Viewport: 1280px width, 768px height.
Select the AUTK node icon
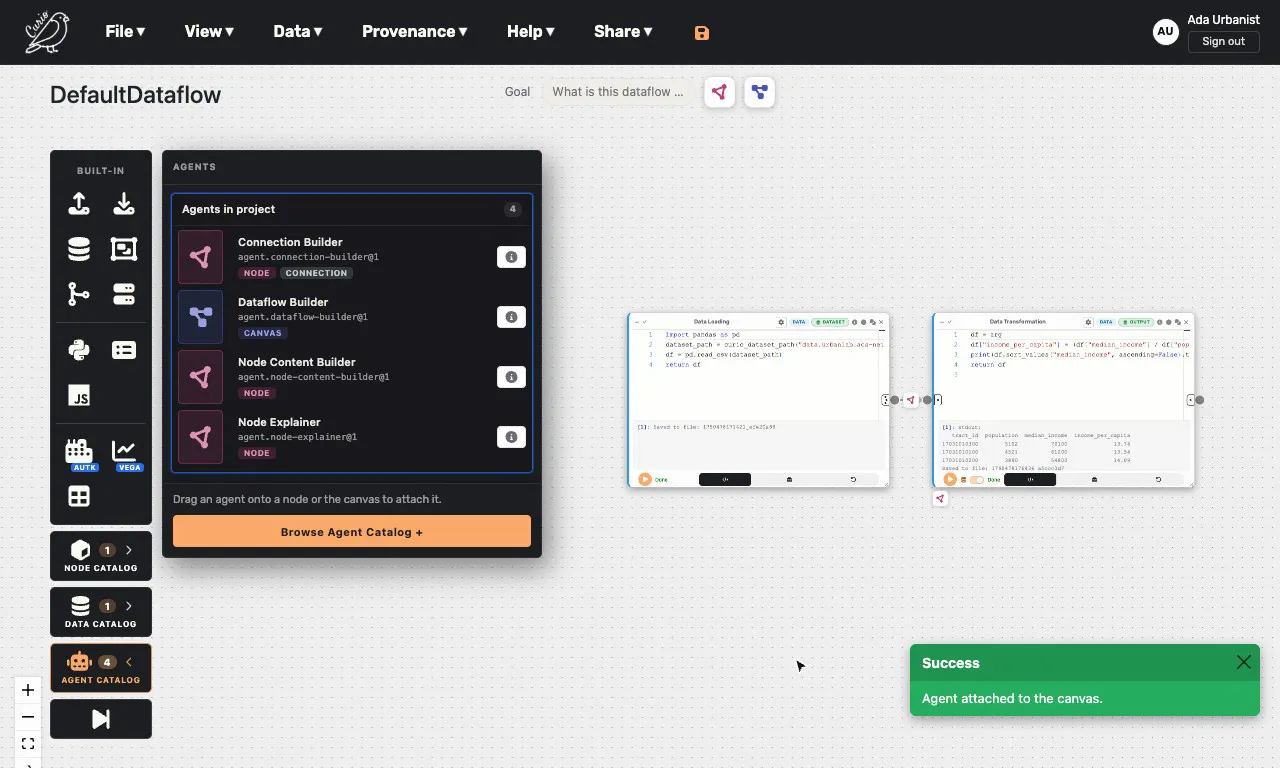pyautogui.click(x=79, y=452)
